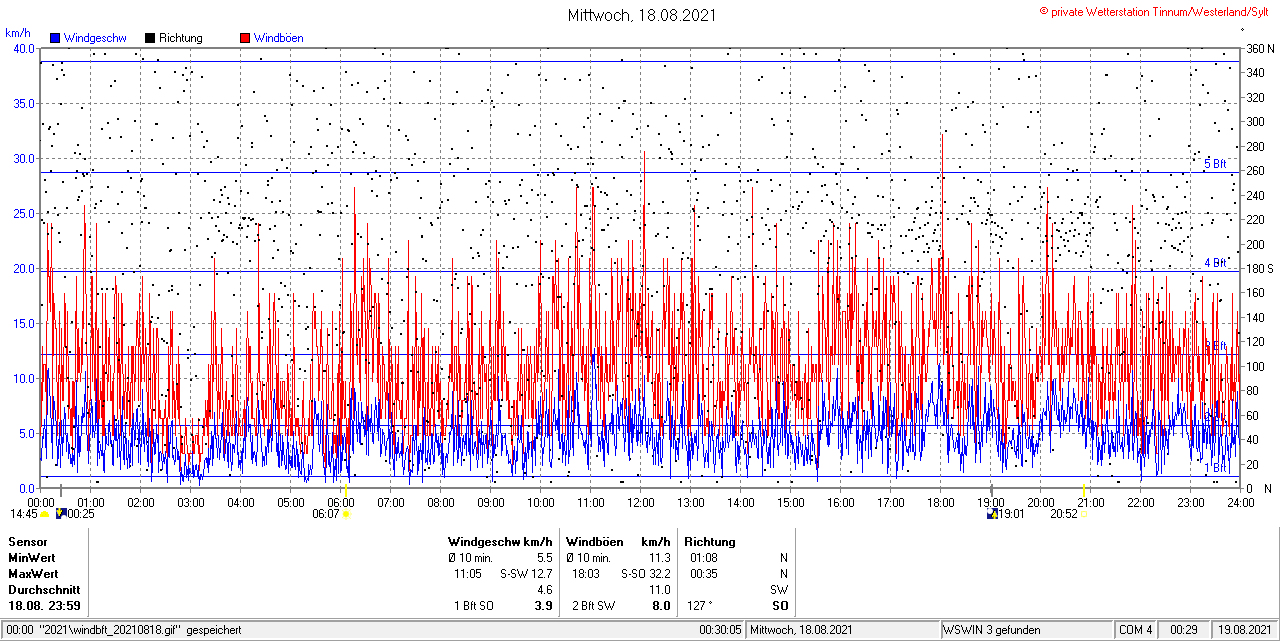
Task: Click the black Richtung legend square
Action: pyautogui.click(x=150, y=38)
